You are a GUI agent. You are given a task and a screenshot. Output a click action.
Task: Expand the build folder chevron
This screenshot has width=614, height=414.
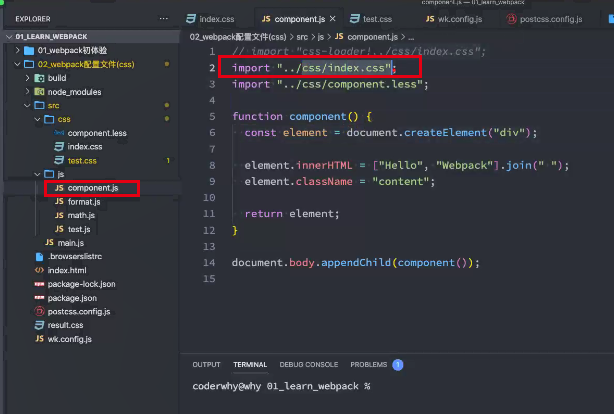[x=27, y=78]
